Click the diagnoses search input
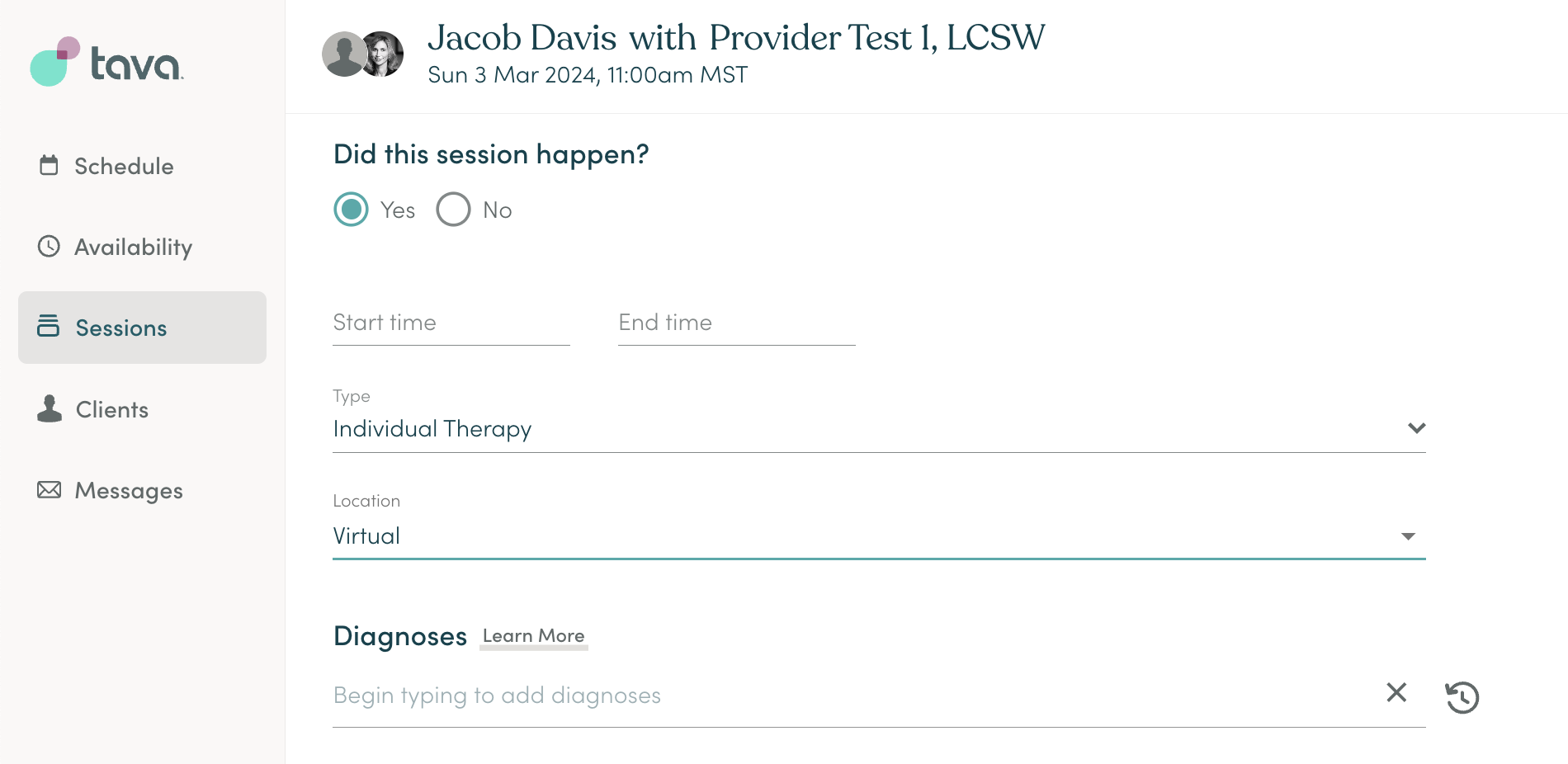Viewport: 1568px width, 764px height. coord(854,696)
